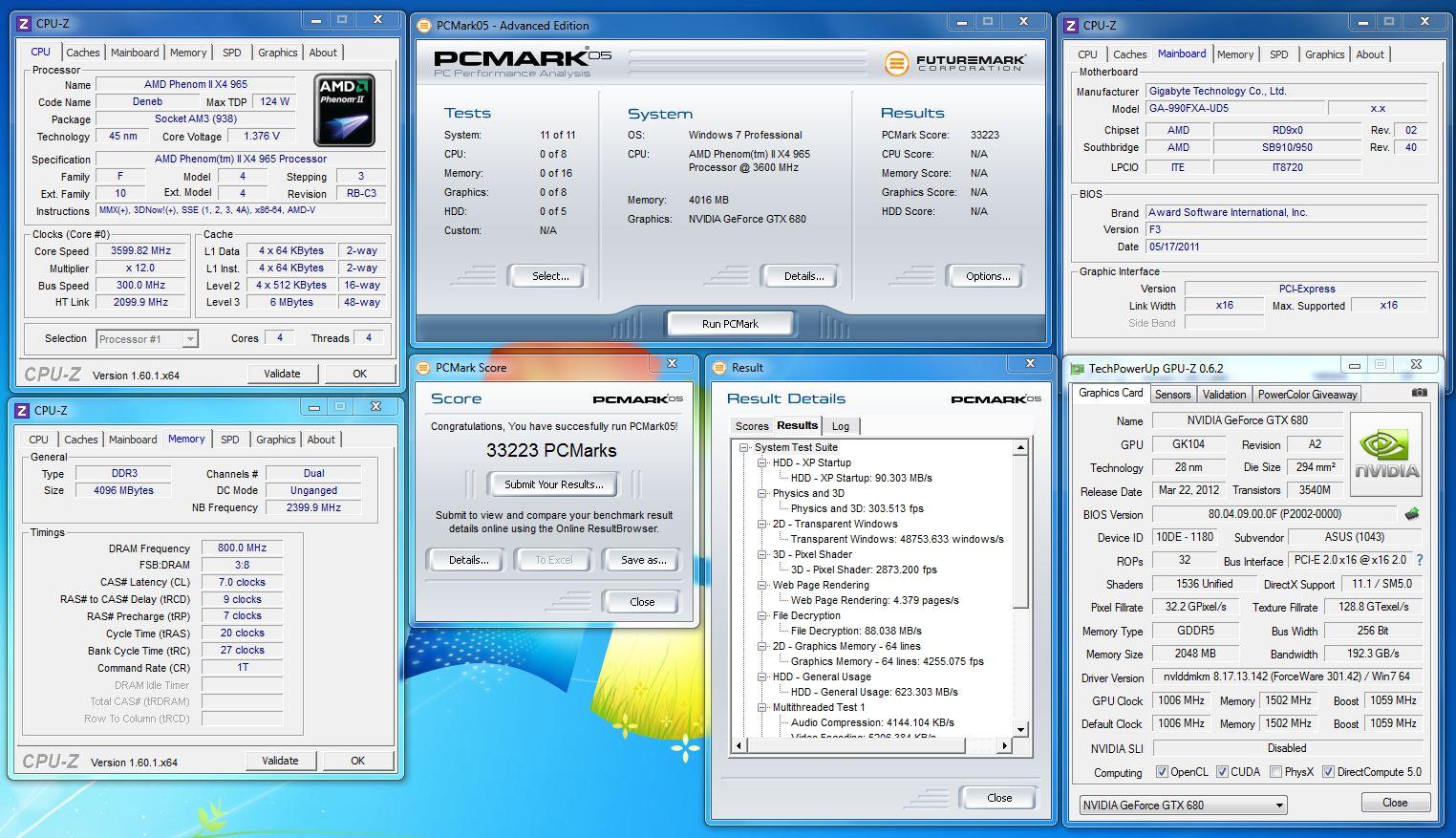Click Details... in PCMark Score window

(x=468, y=560)
